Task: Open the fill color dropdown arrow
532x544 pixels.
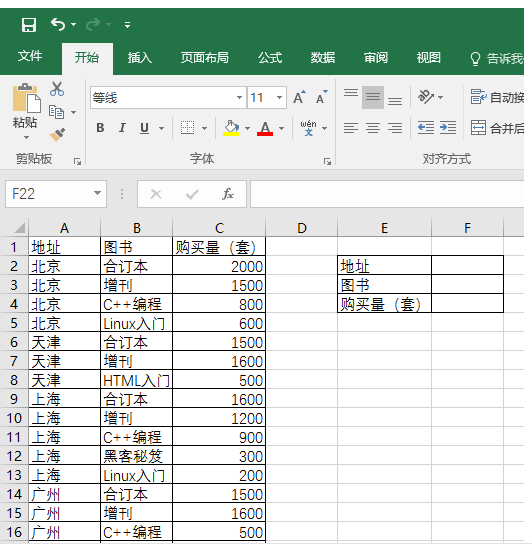Action: 247,128
